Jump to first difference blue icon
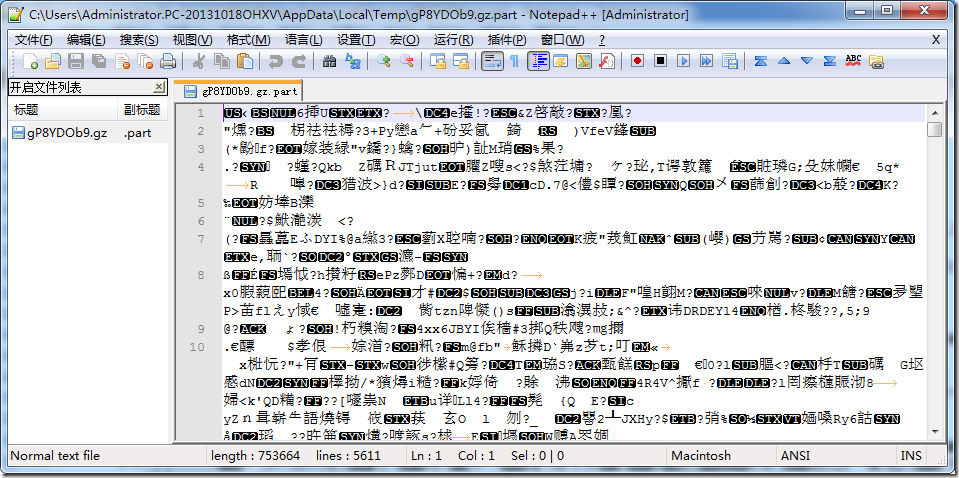 760,61
